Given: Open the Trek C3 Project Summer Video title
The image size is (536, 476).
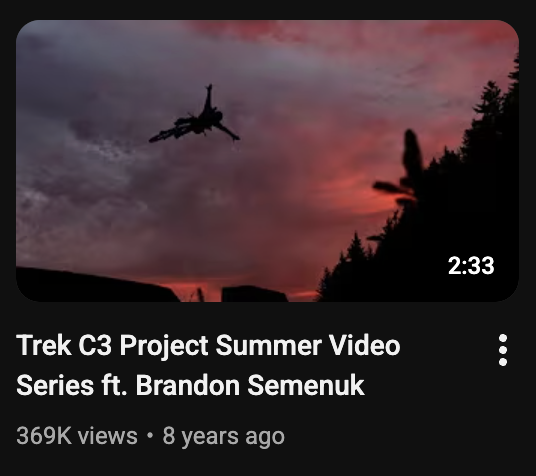Looking at the screenshot, I should (x=209, y=365).
